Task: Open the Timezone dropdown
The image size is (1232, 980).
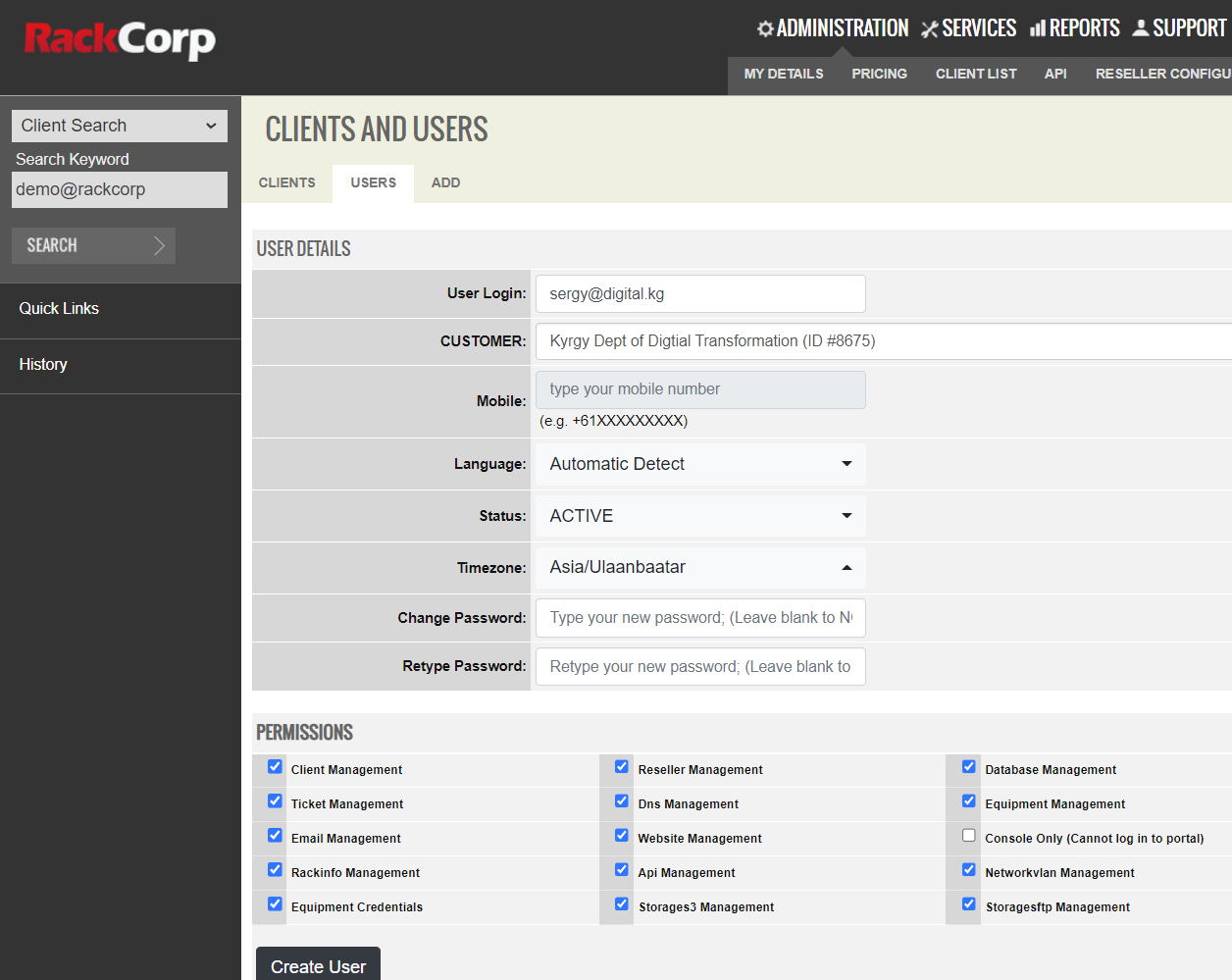Action: coord(700,567)
